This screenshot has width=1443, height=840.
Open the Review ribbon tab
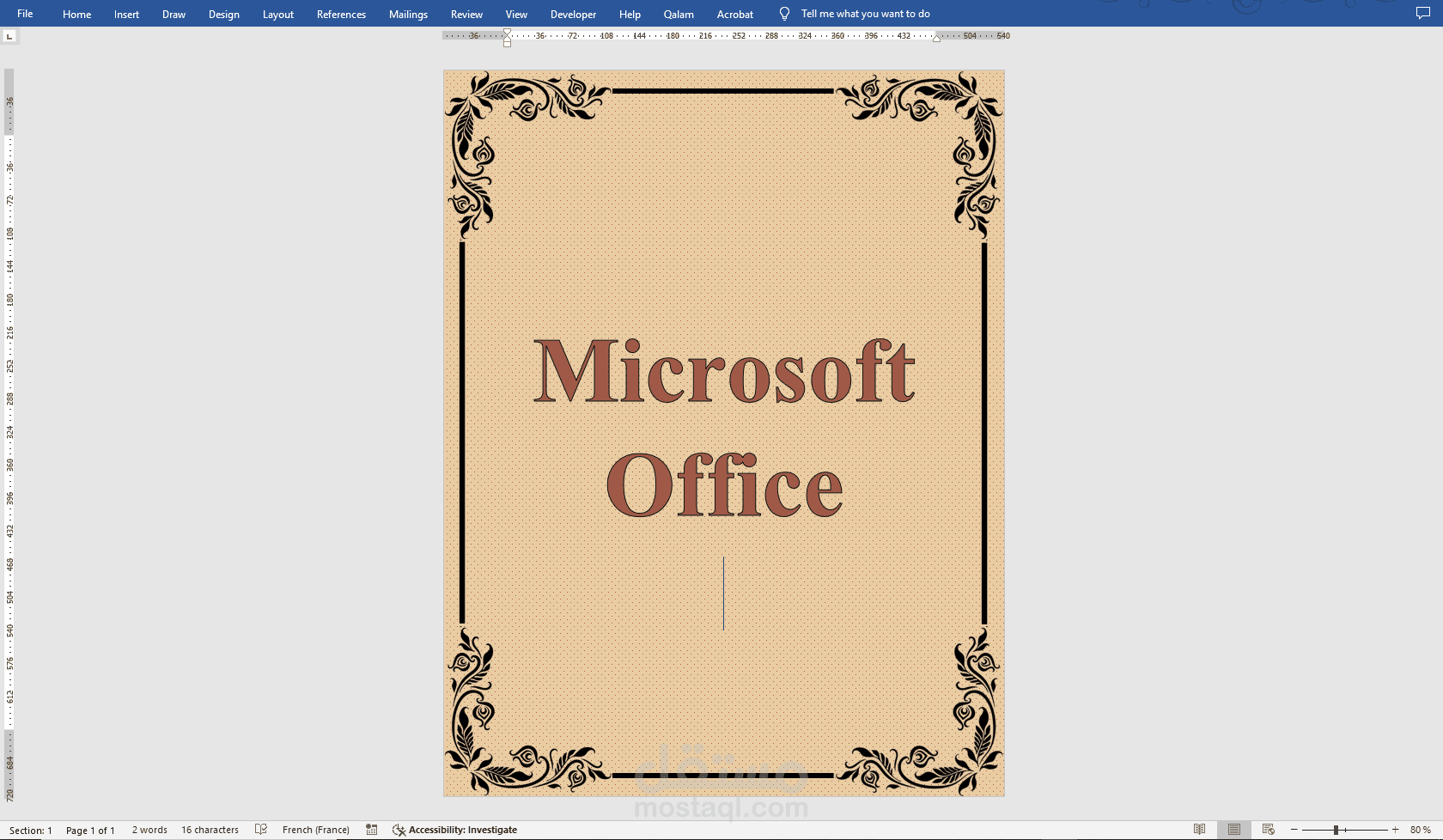(466, 14)
